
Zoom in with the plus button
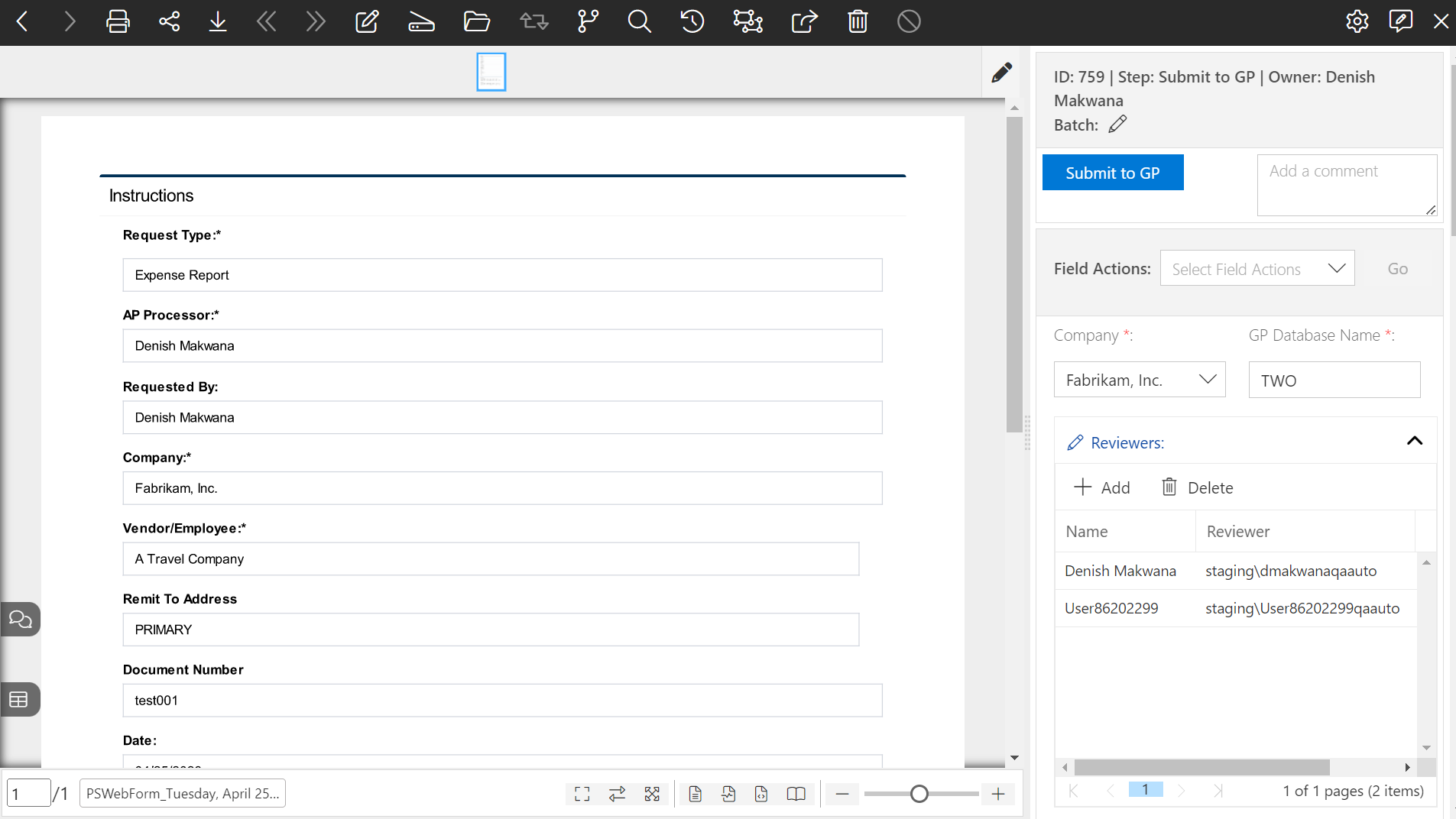[998, 795]
